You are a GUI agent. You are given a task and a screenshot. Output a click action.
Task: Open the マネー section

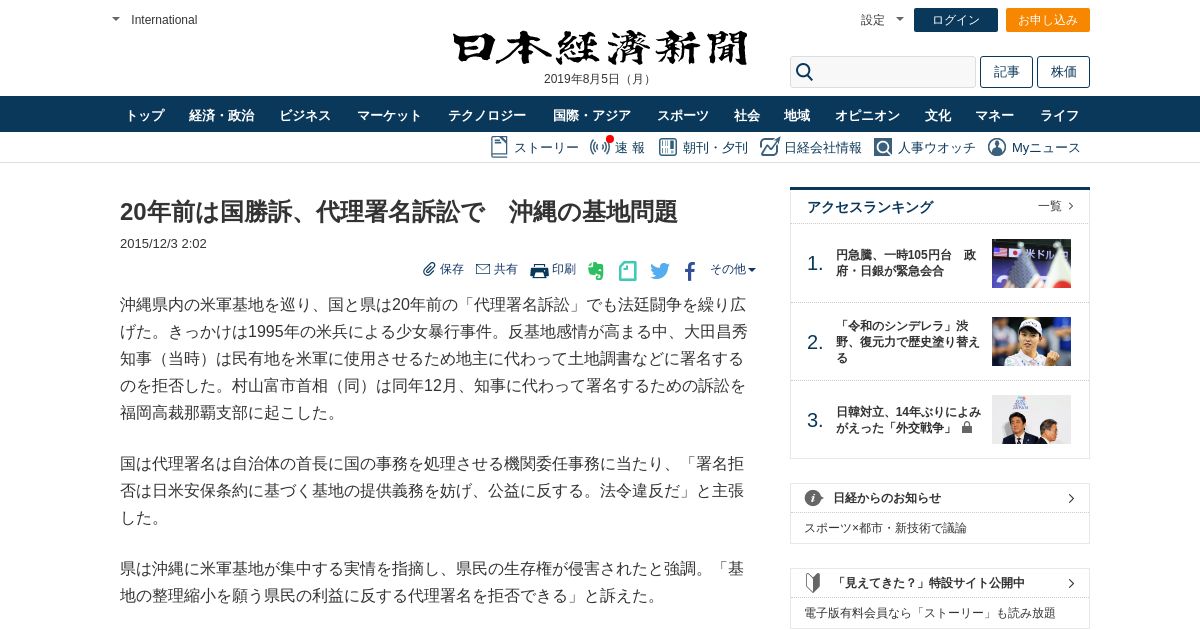(995, 115)
